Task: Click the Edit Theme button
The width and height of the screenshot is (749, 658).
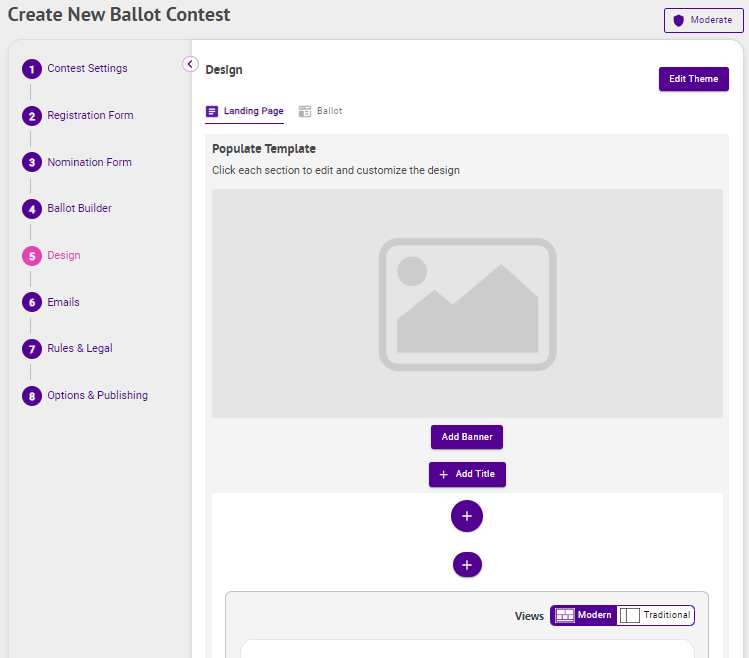Action: pos(694,79)
